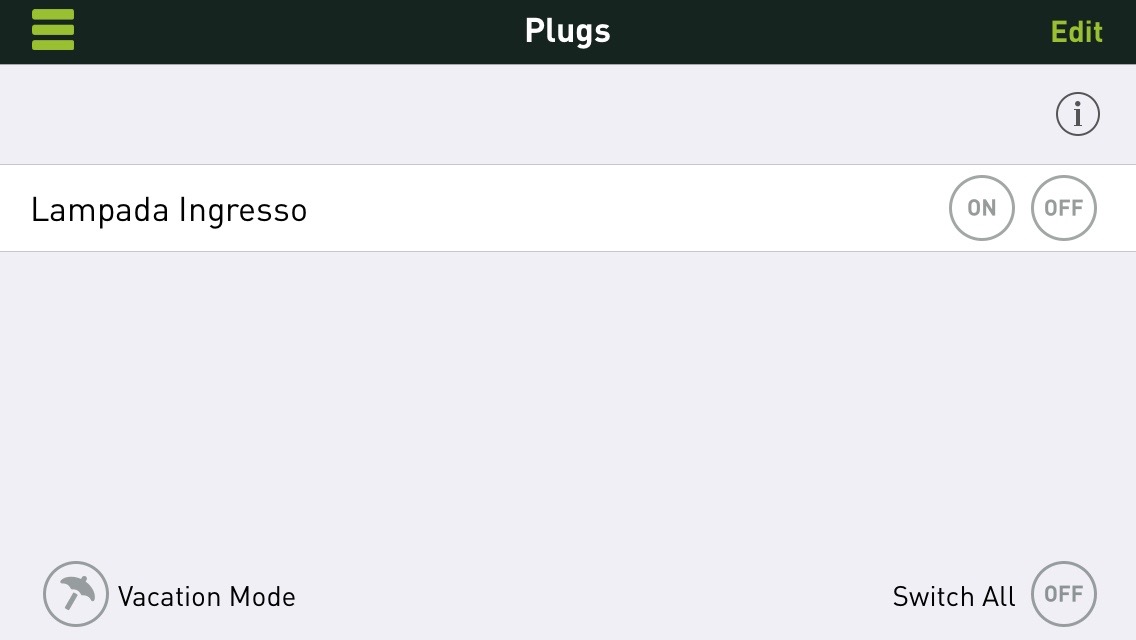Open the hamburger menu
Image resolution: width=1136 pixels, height=640 pixels.
pos(53,30)
